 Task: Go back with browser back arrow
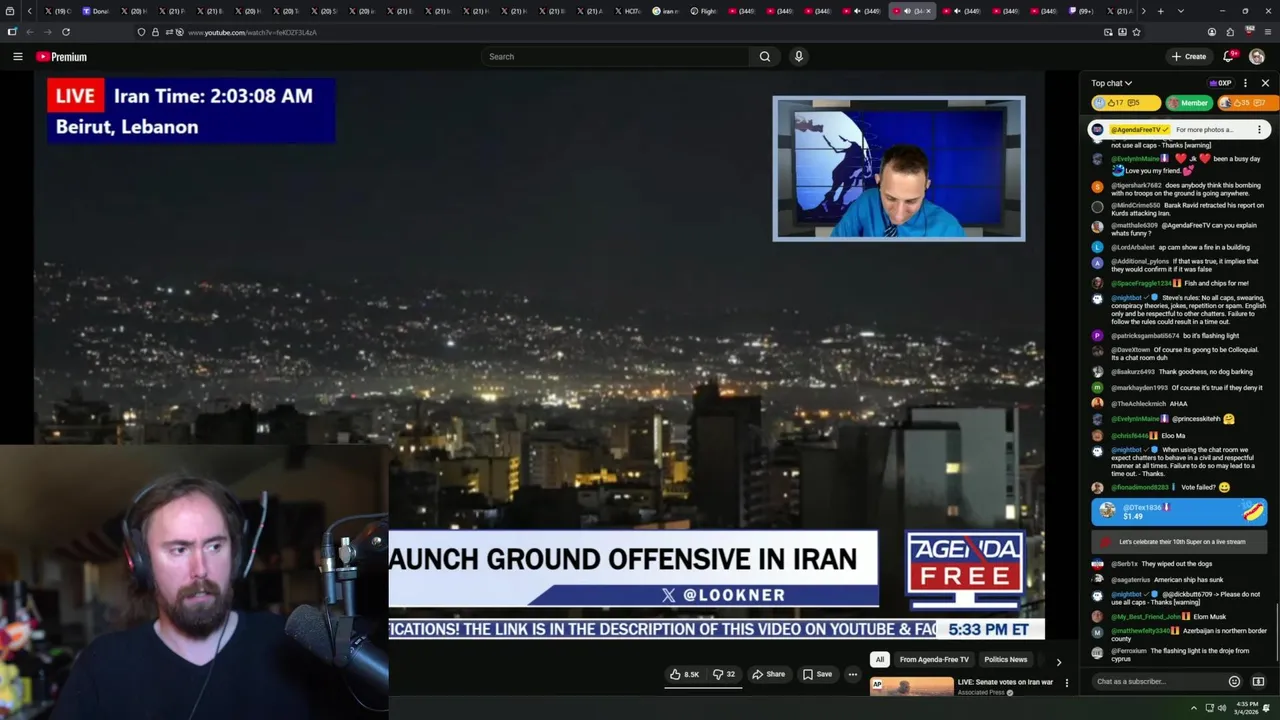[x=30, y=32]
